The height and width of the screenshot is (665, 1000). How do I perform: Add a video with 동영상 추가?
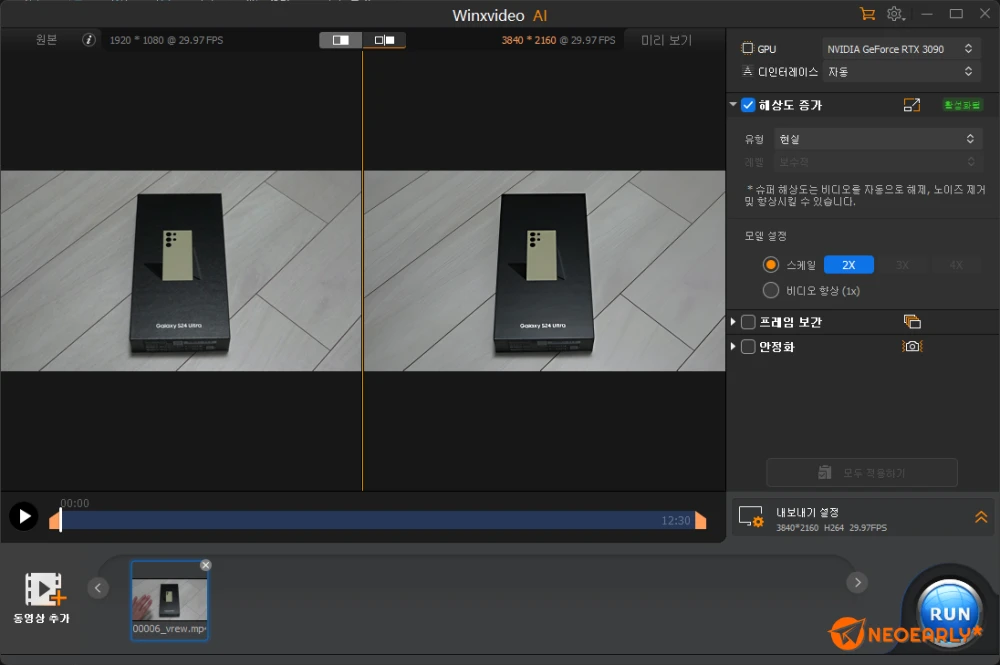[42, 597]
